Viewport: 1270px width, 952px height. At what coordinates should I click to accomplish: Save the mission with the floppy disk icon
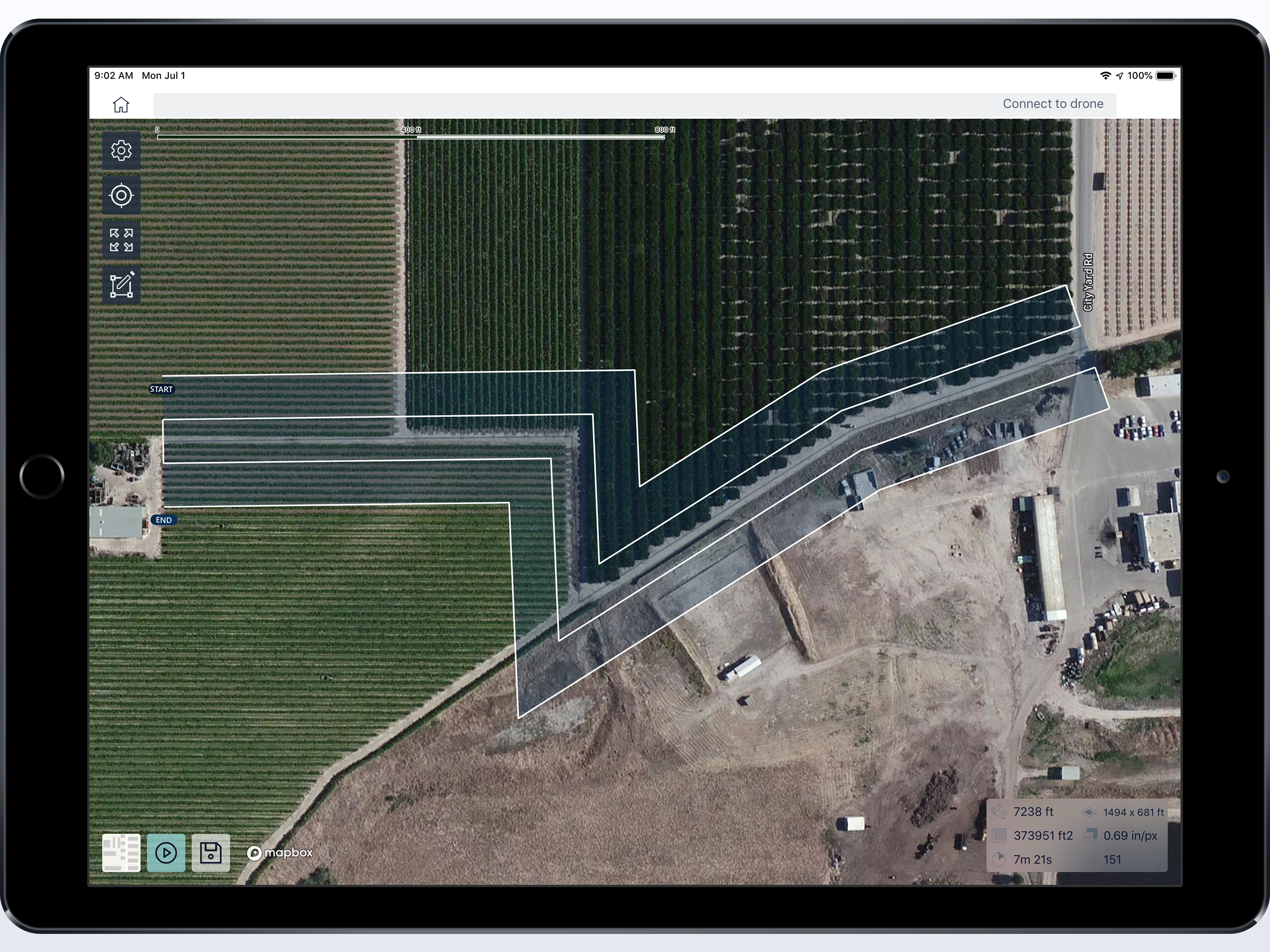click(211, 853)
